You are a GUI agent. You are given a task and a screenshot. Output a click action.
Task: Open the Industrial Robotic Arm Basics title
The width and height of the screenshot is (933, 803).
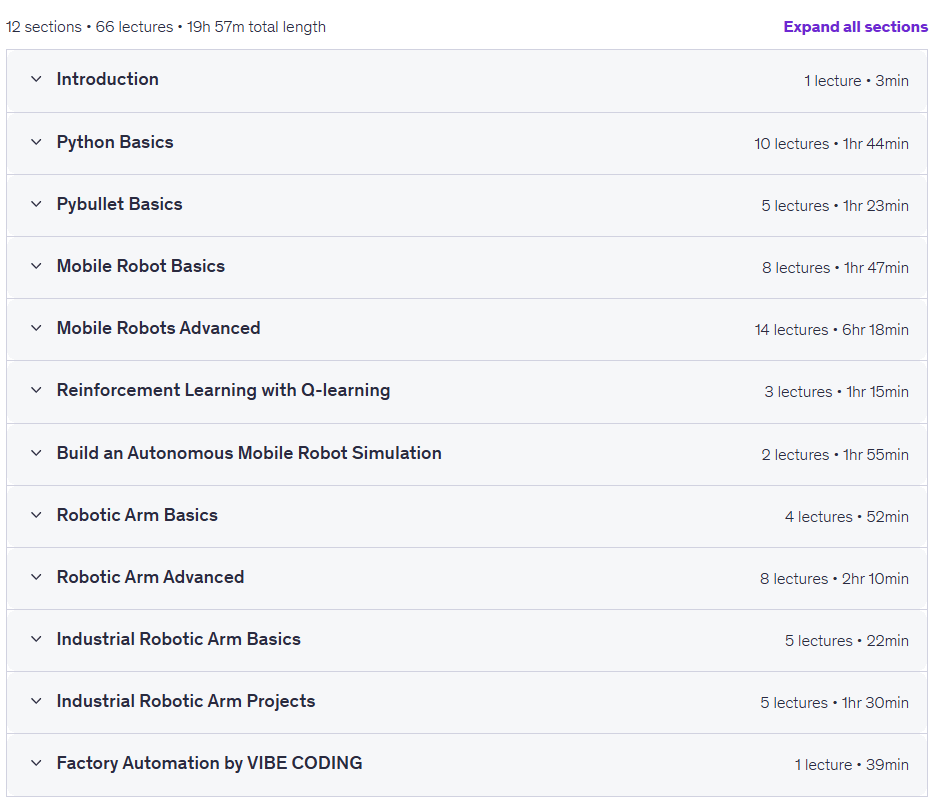179,639
